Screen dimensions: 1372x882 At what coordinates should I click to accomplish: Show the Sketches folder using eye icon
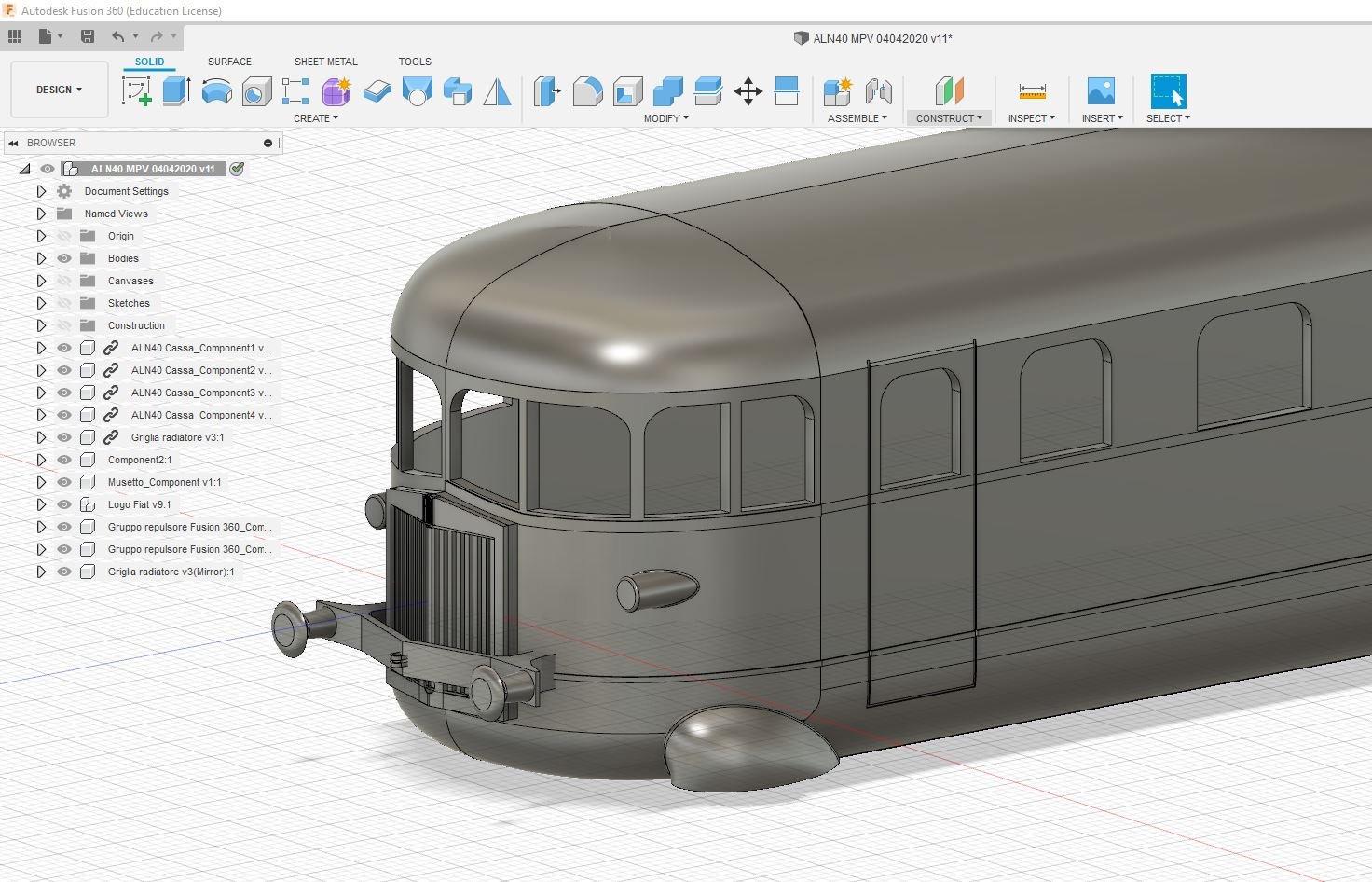(x=64, y=303)
